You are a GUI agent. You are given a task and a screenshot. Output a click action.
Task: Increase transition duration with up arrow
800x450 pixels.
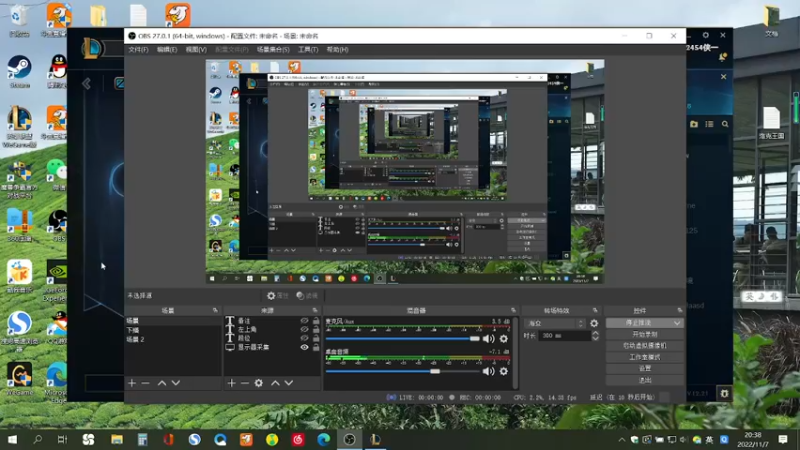point(595,333)
